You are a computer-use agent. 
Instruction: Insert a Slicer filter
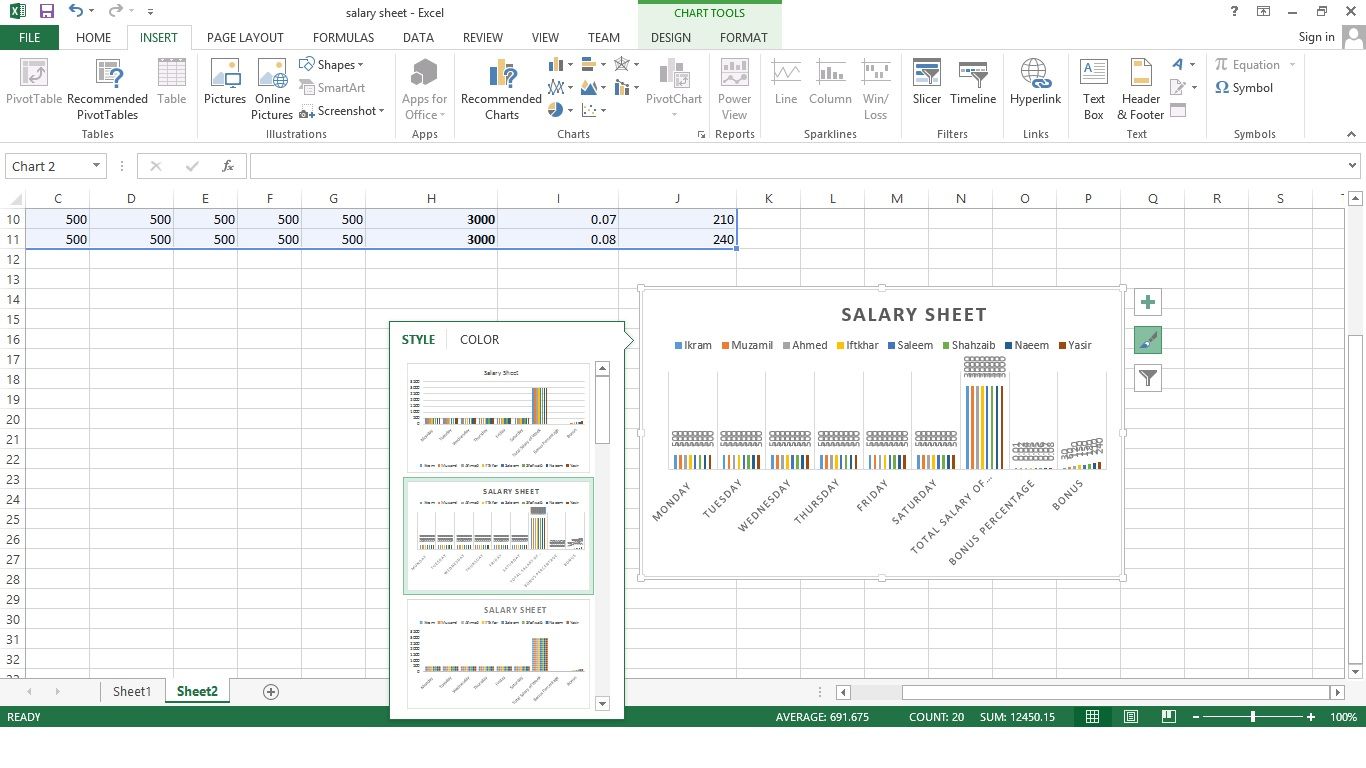[927, 82]
